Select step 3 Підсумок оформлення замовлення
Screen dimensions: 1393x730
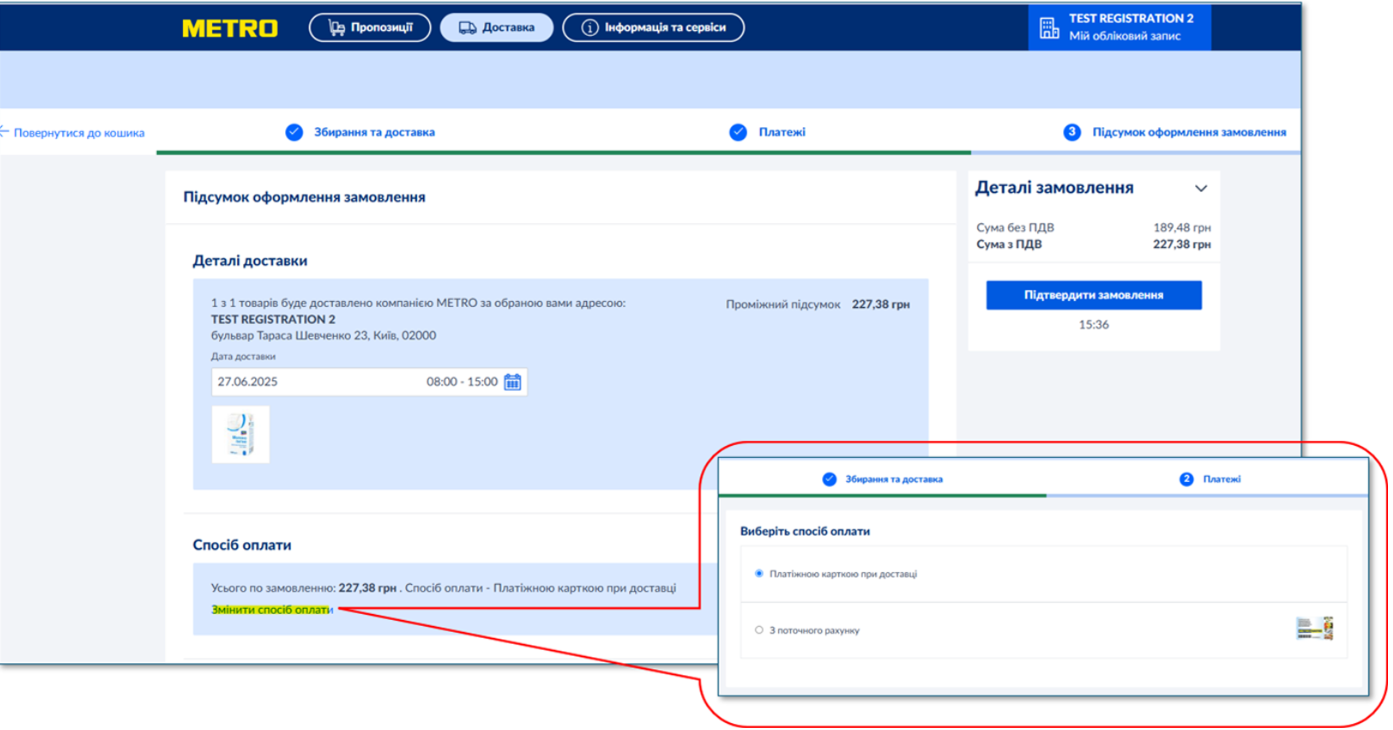[x=1175, y=132]
